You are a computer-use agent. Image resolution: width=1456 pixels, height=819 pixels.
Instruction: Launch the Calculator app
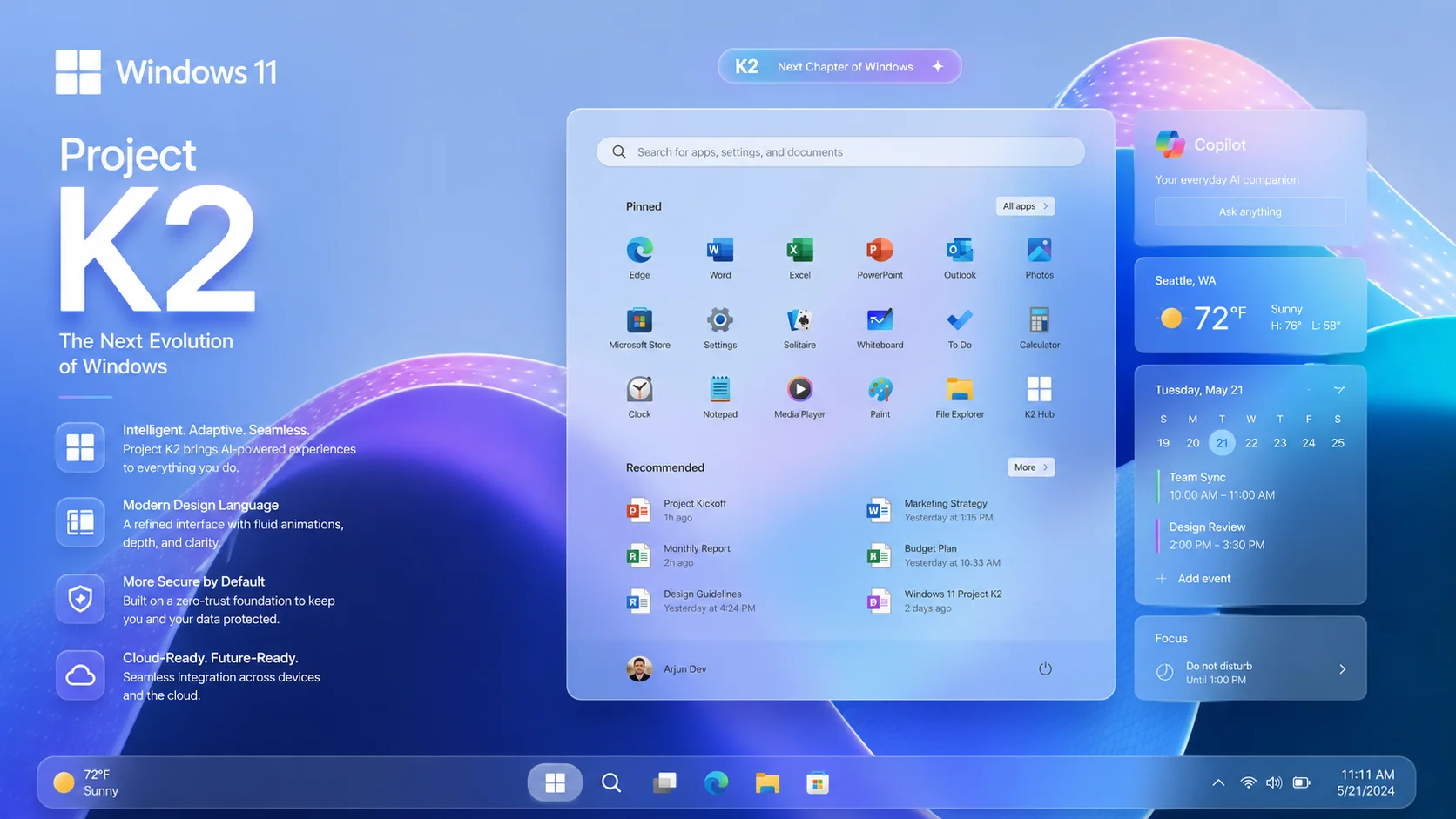click(x=1039, y=327)
